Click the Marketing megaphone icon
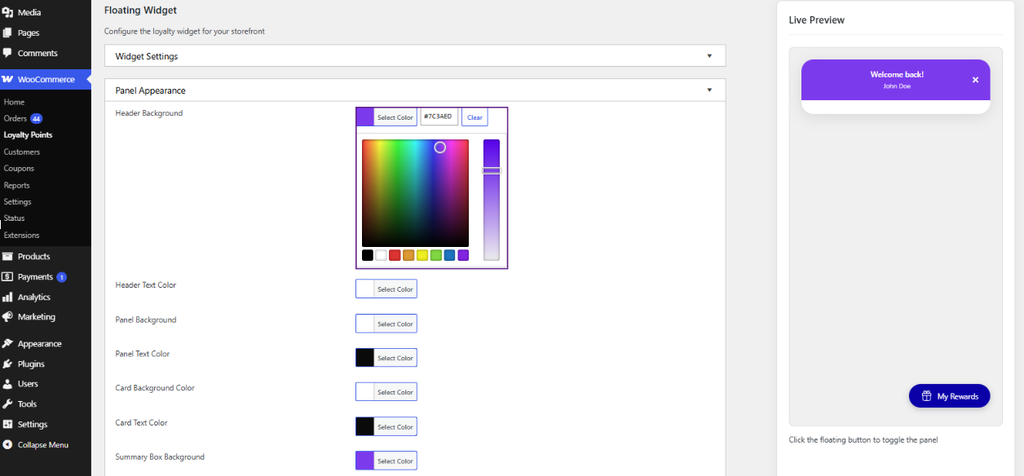This screenshot has width=1024, height=476. point(7,317)
